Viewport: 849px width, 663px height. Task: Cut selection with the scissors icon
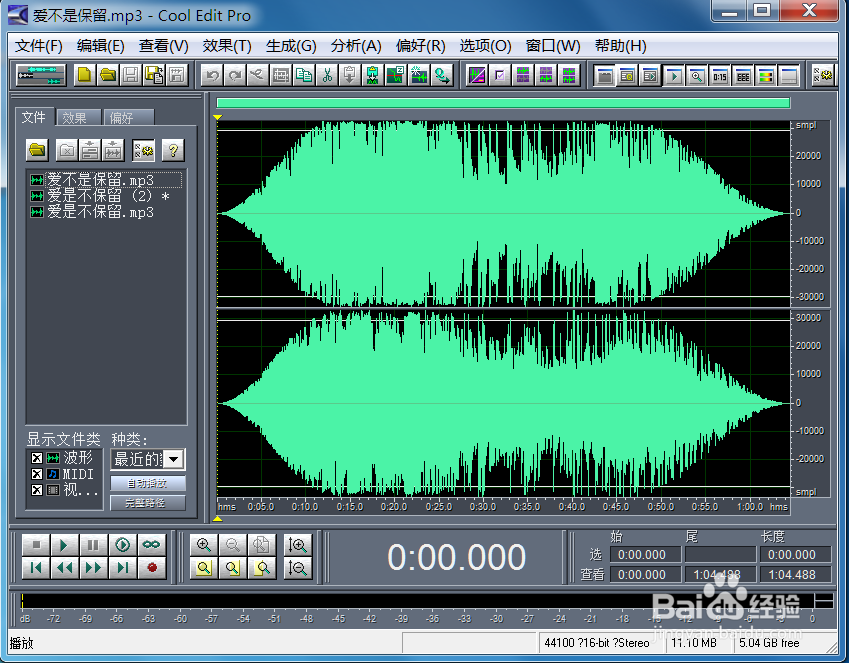click(x=327, y=75)
